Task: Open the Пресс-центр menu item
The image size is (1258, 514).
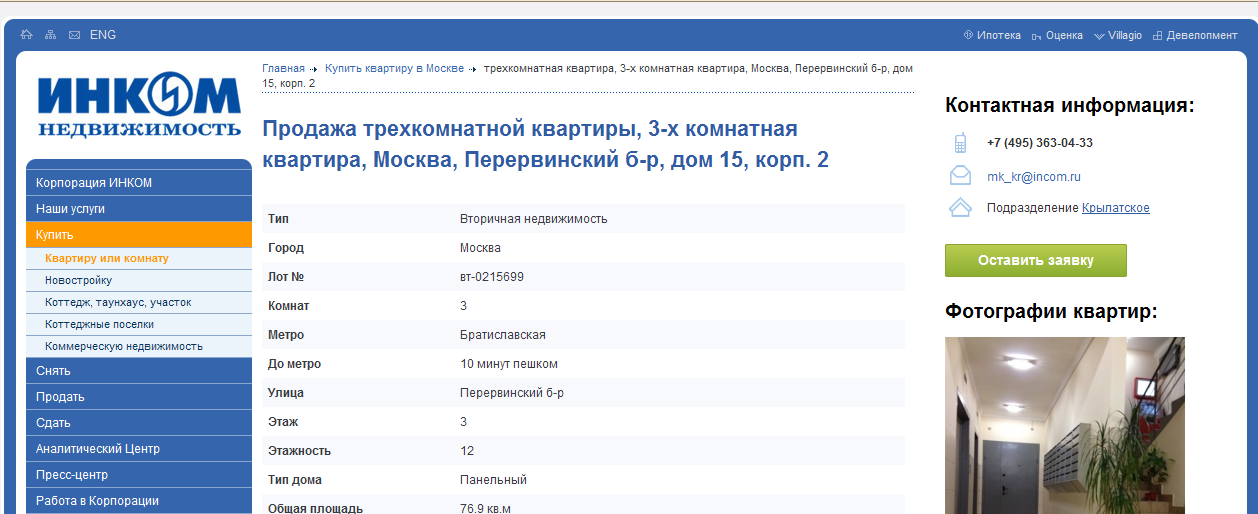Action: [139, 475]
